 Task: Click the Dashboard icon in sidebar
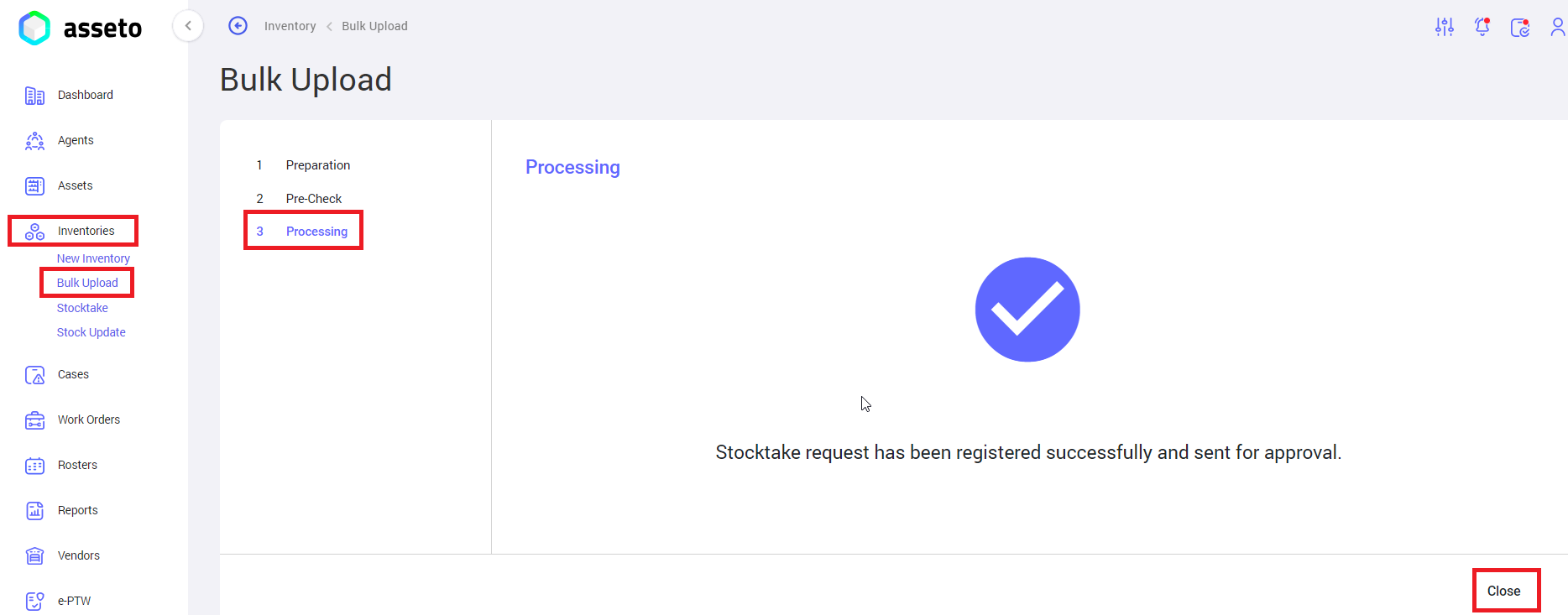point(34,96)
